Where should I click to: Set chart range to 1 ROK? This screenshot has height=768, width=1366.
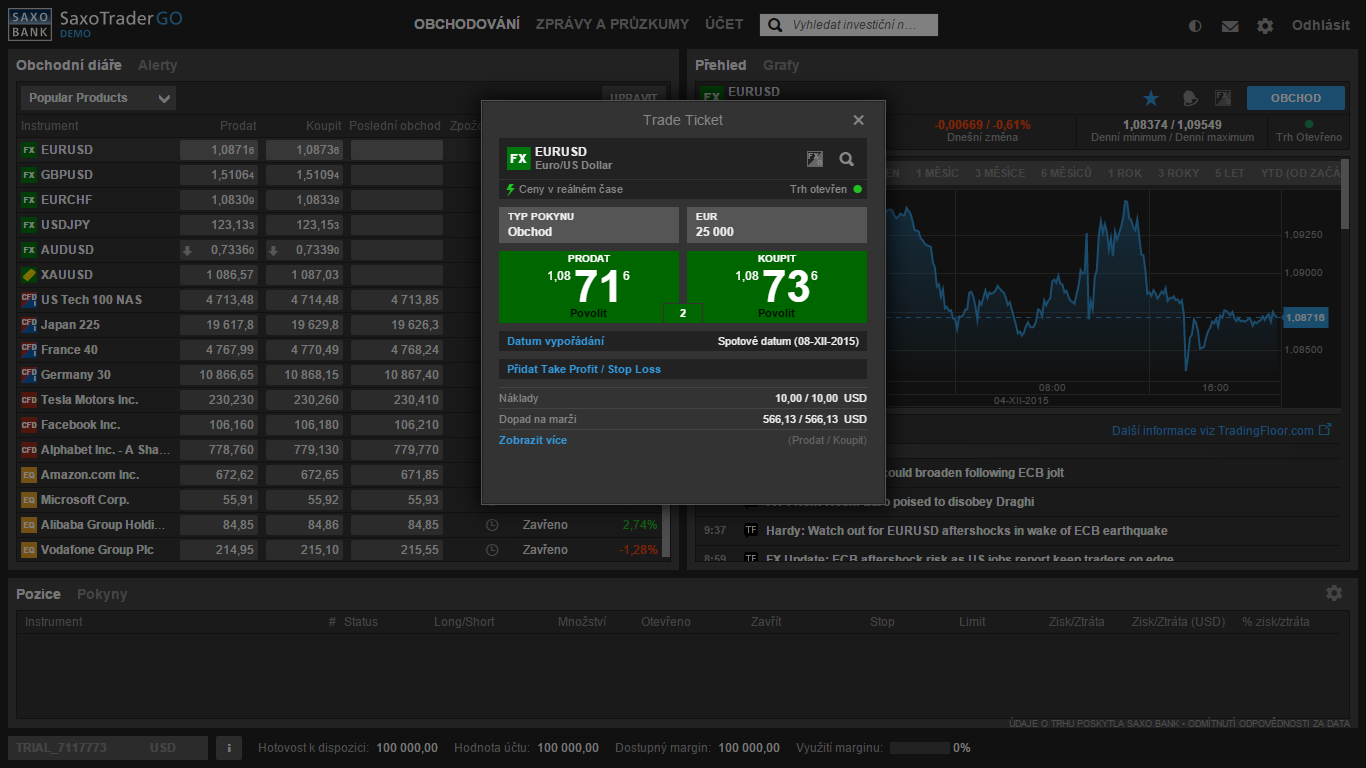coord(1124,173)
